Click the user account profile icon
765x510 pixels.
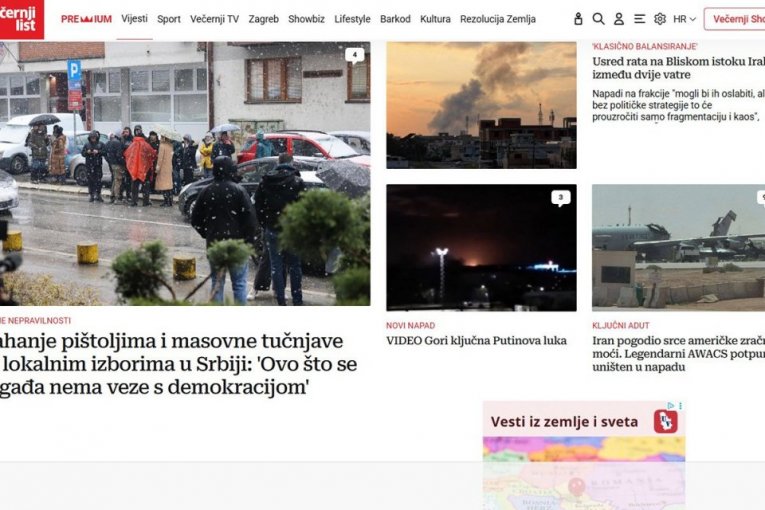point(619,19)
